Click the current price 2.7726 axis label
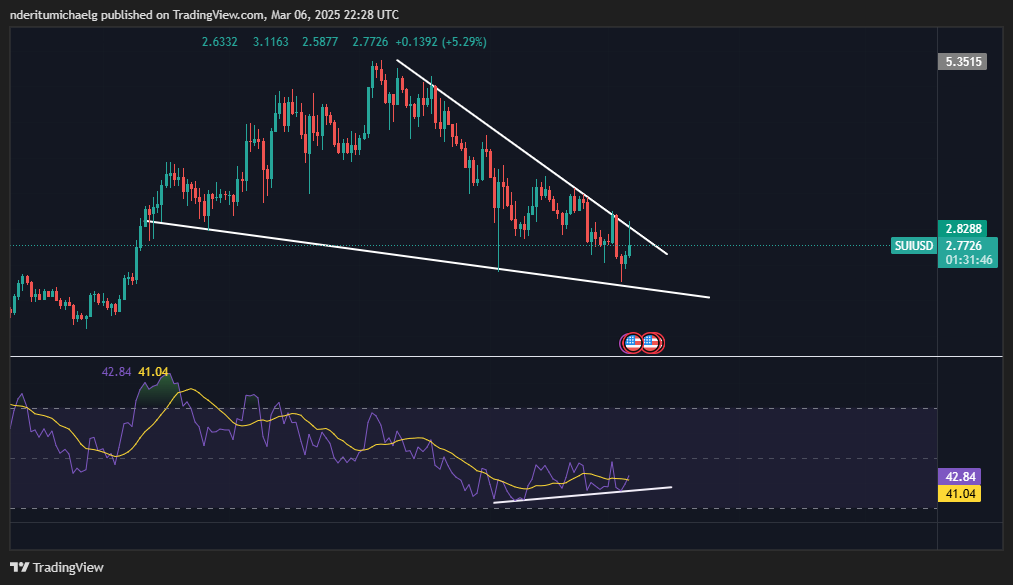The width and height of the screenshot is (1013, 585). [966, 245]
